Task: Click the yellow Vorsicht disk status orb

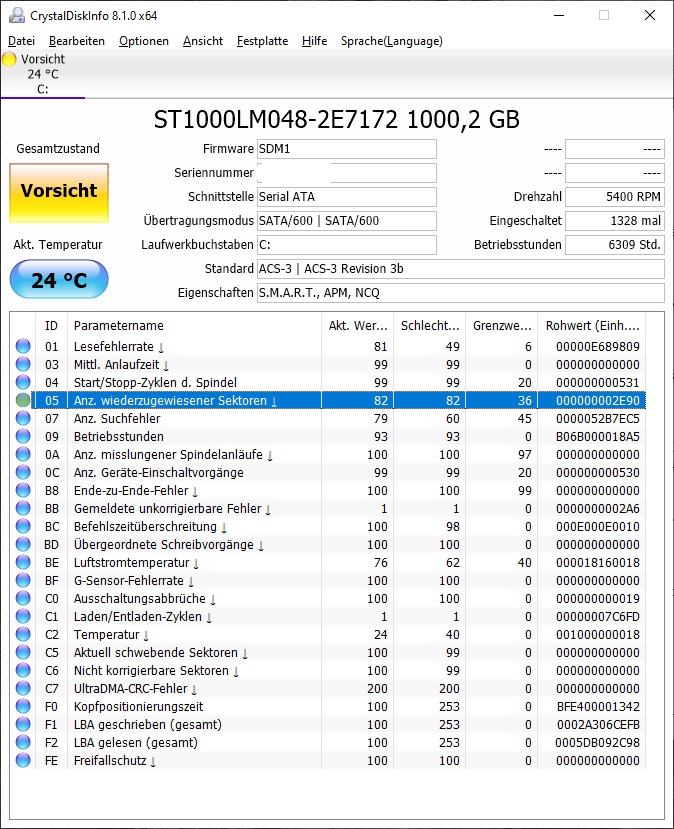Action: point(10,59)
